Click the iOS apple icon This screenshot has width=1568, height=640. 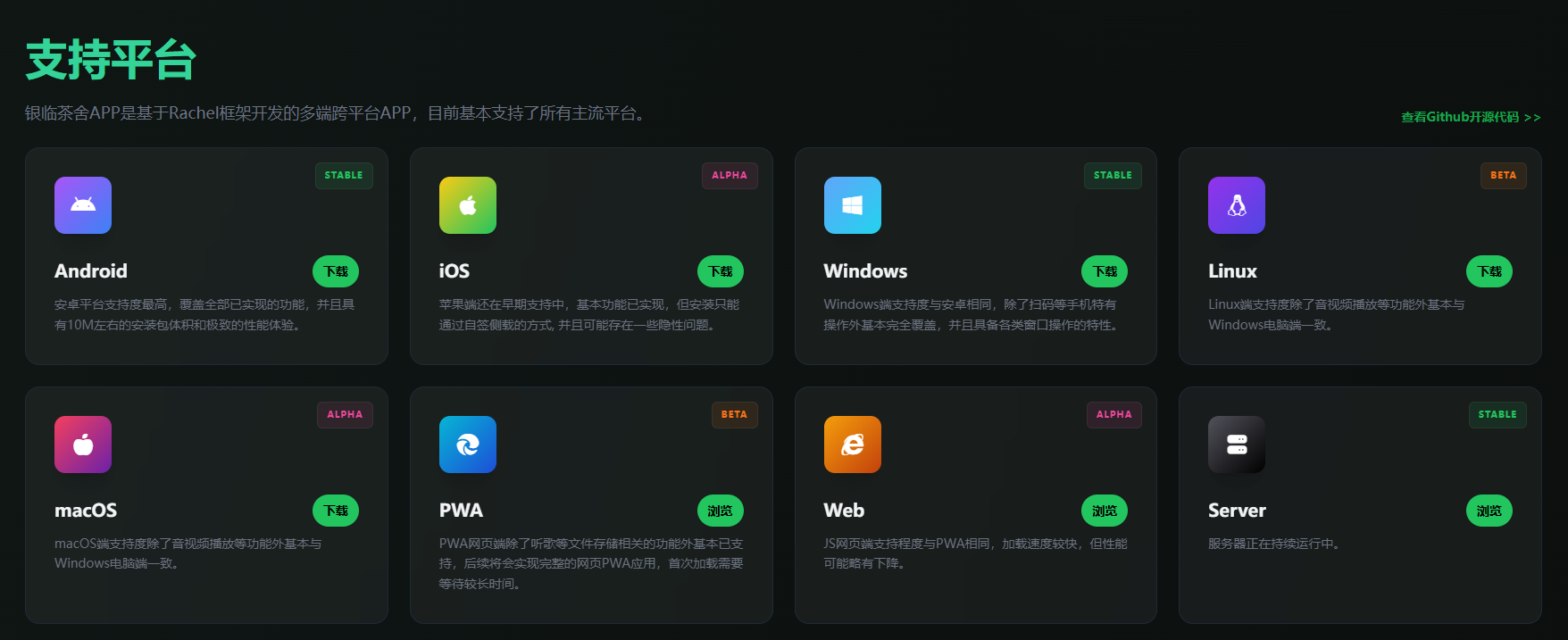468,205
